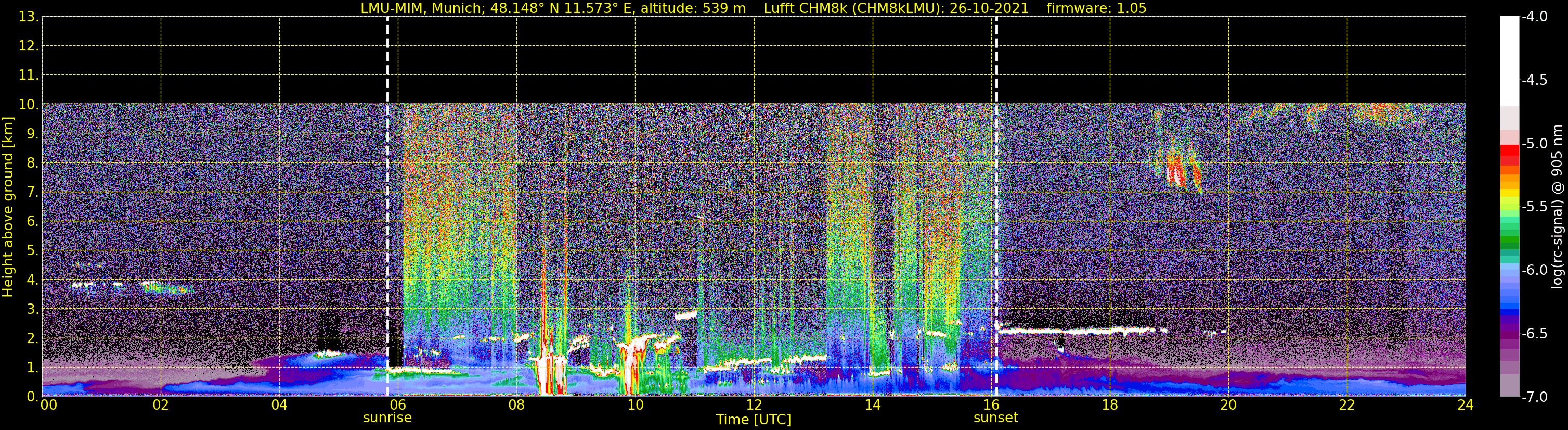Click the 'sunset' label below the axis
Viewport: 1568px width, 430px height.
[996, 418]
